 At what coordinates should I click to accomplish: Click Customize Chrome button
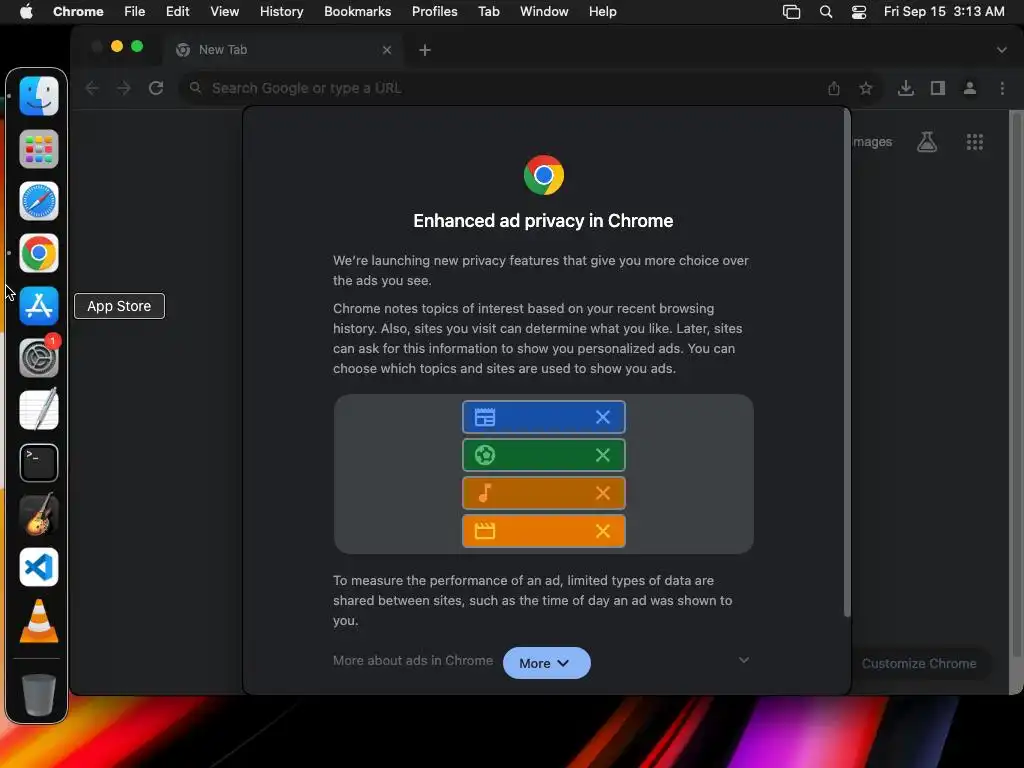[919, 664]
